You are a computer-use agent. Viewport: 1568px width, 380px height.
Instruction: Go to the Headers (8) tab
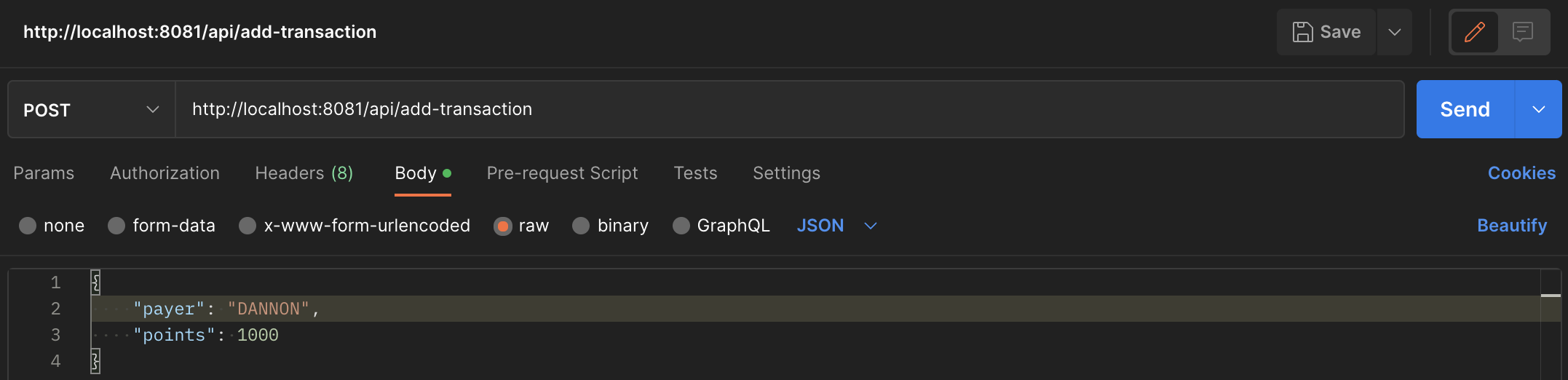tap(304, 173)
